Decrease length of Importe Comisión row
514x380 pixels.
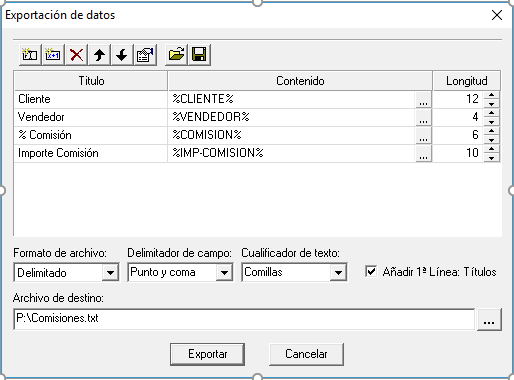(491, 158)
